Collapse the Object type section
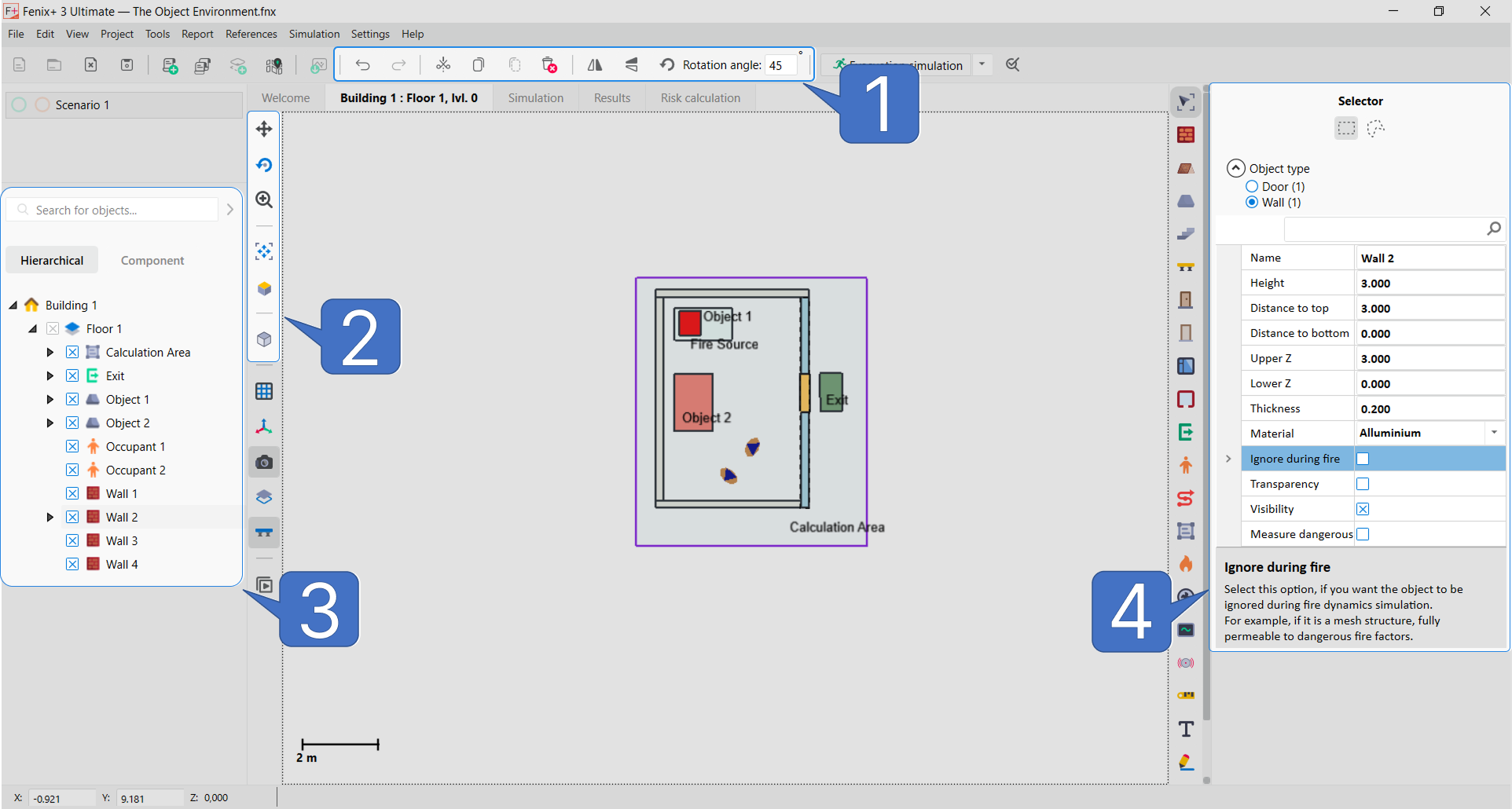1512x809 pixels. click(x=1236, y=168)
